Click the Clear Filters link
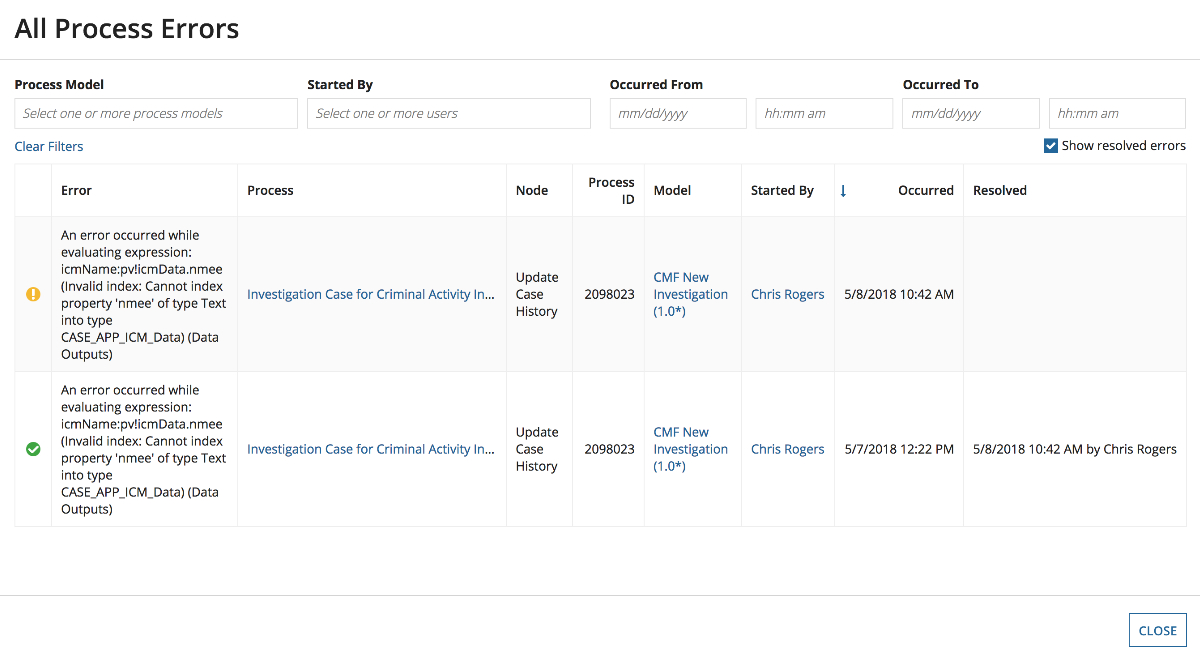Viewport: 1200px width, 658px height. [x=49, y=146]
